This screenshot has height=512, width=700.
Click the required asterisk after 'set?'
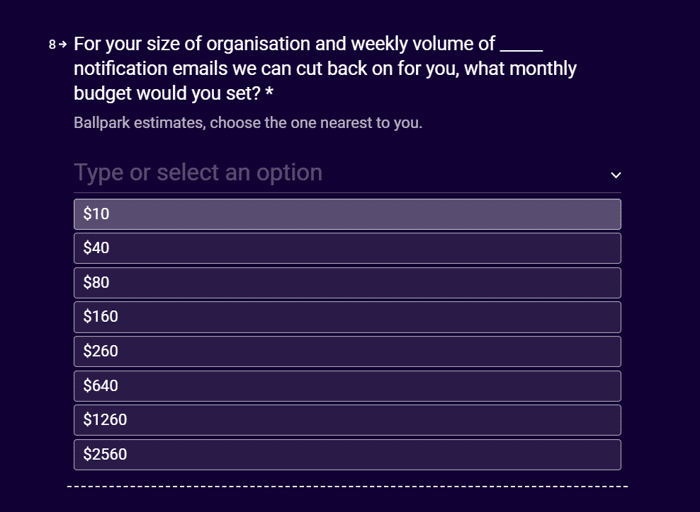(x=269, y=92)
